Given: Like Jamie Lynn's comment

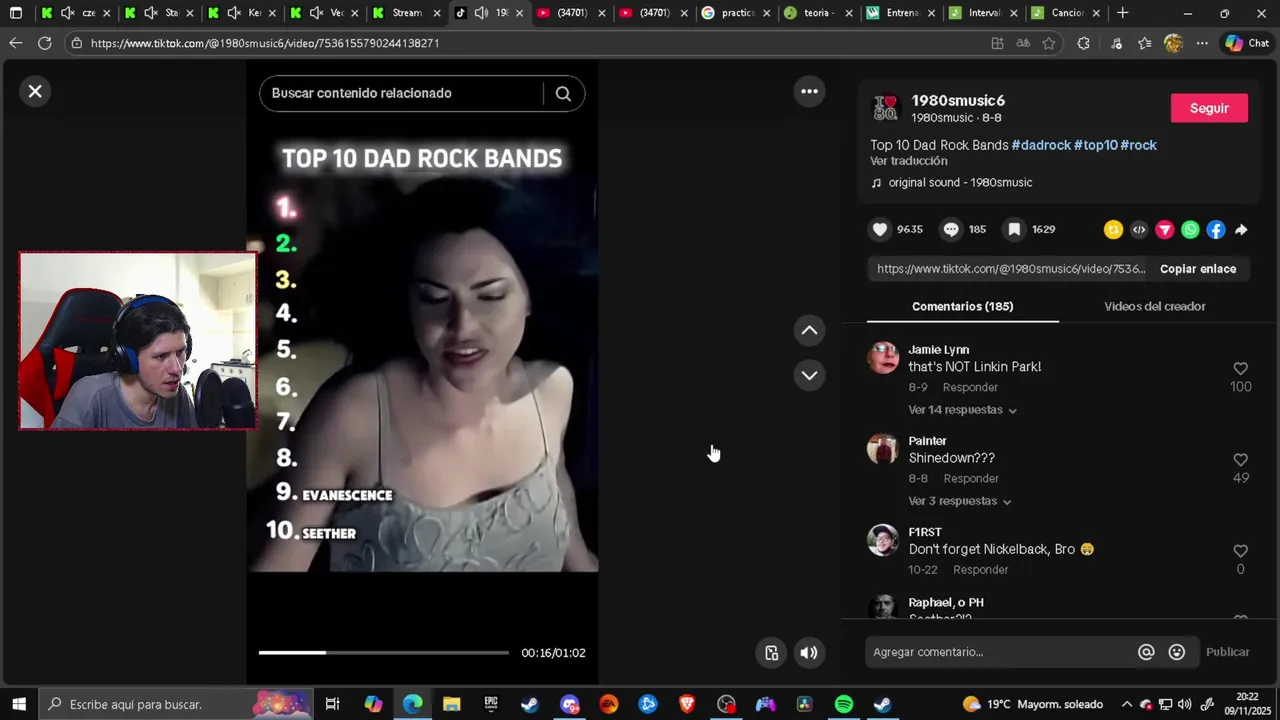Looking at the screenshot, I should [x=1240, y=368].
